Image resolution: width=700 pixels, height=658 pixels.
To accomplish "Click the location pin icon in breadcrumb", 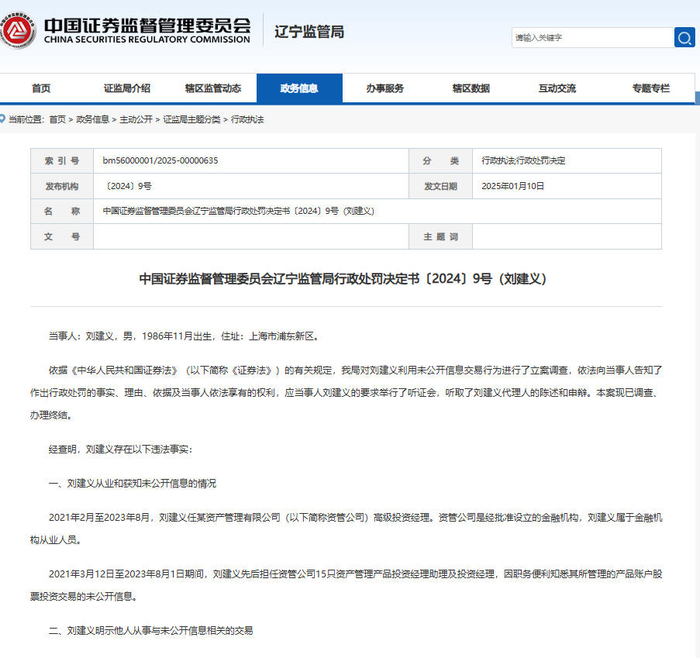I will point(2,119).
